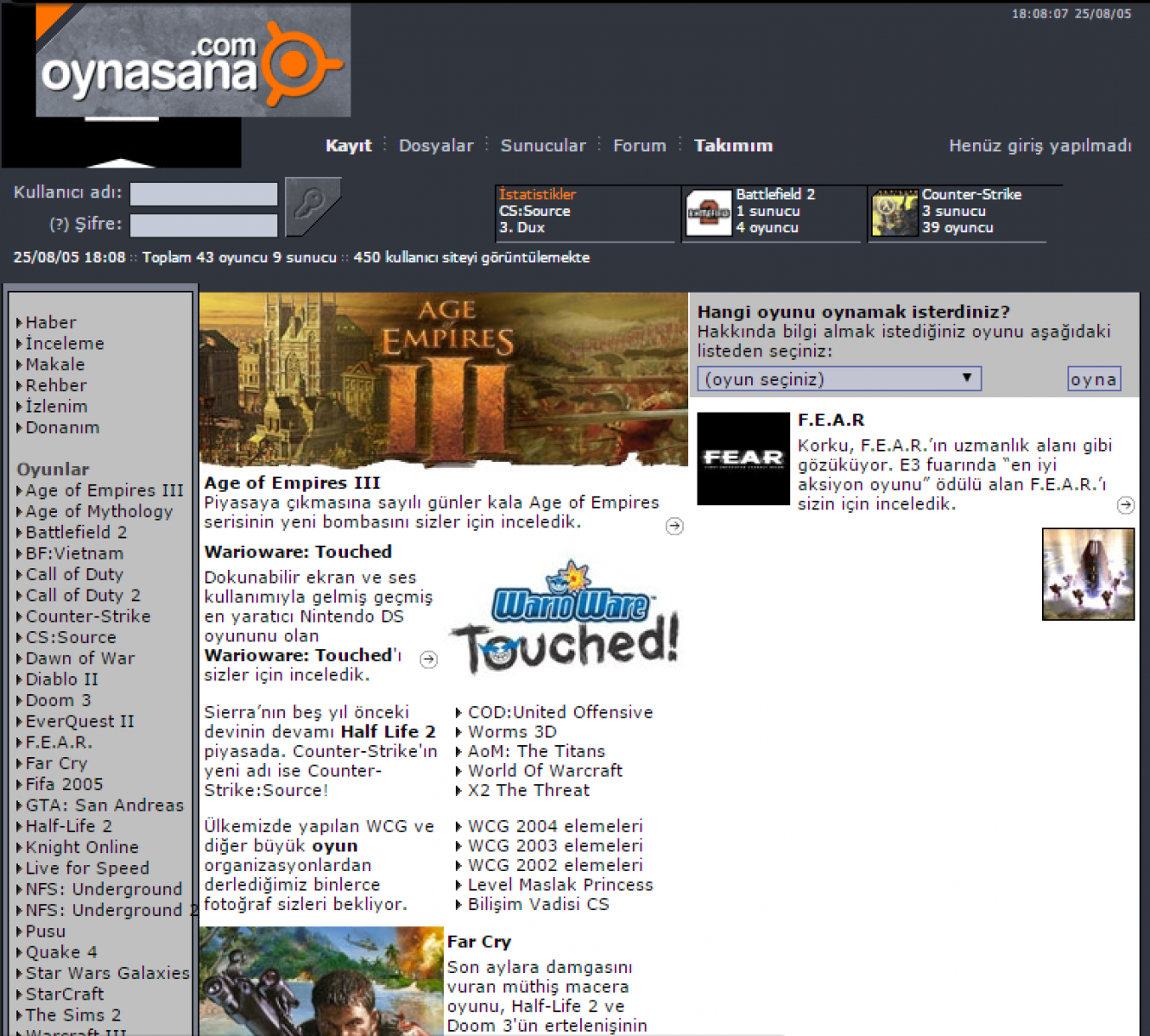Open Half-Life 2 in sidebar games list
Screen dimensions: 1150x1036
pos(69,826)
